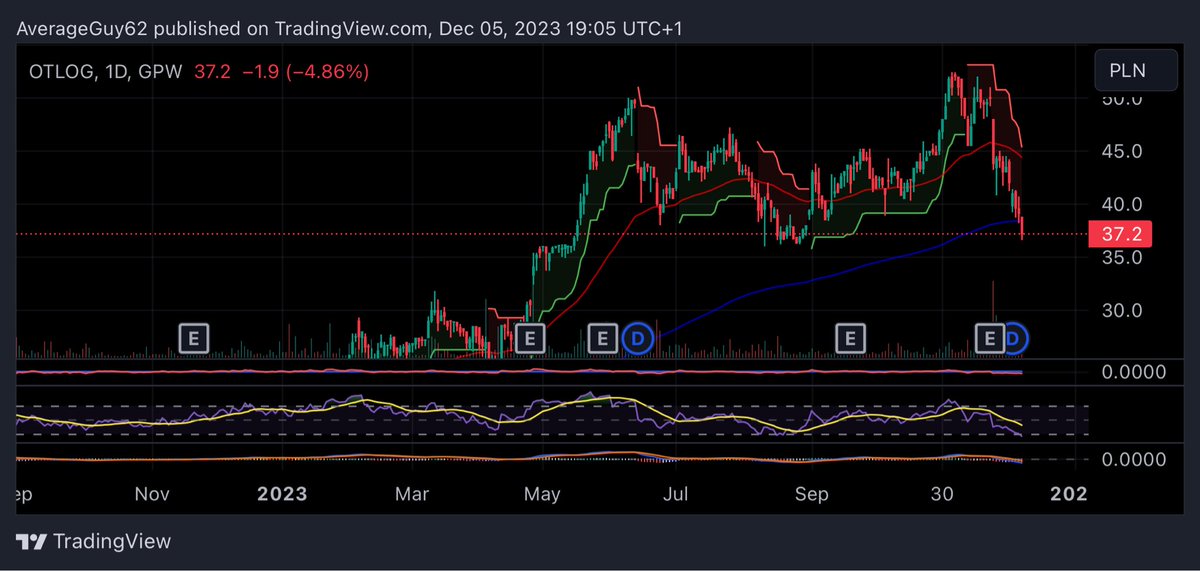The height and width of the screenshot is (571, 1200).
Task: Click the E marker at the chart's right end
Action: tap(991, 338)
